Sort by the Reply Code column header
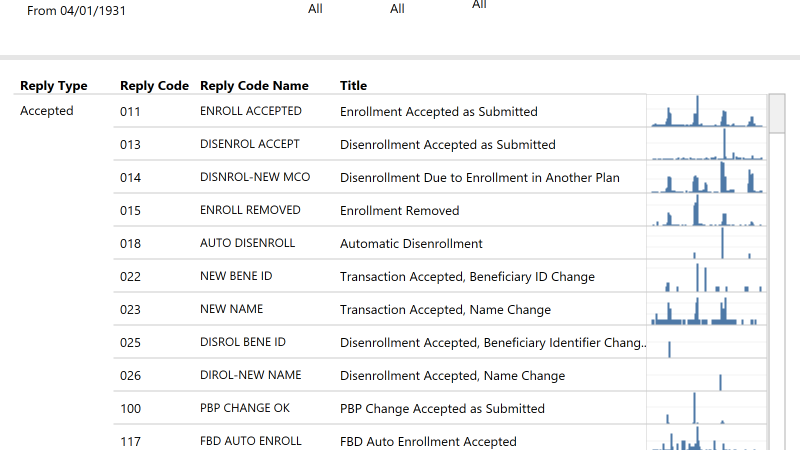This screenshot has width=800, height=450. pos(154,86)
